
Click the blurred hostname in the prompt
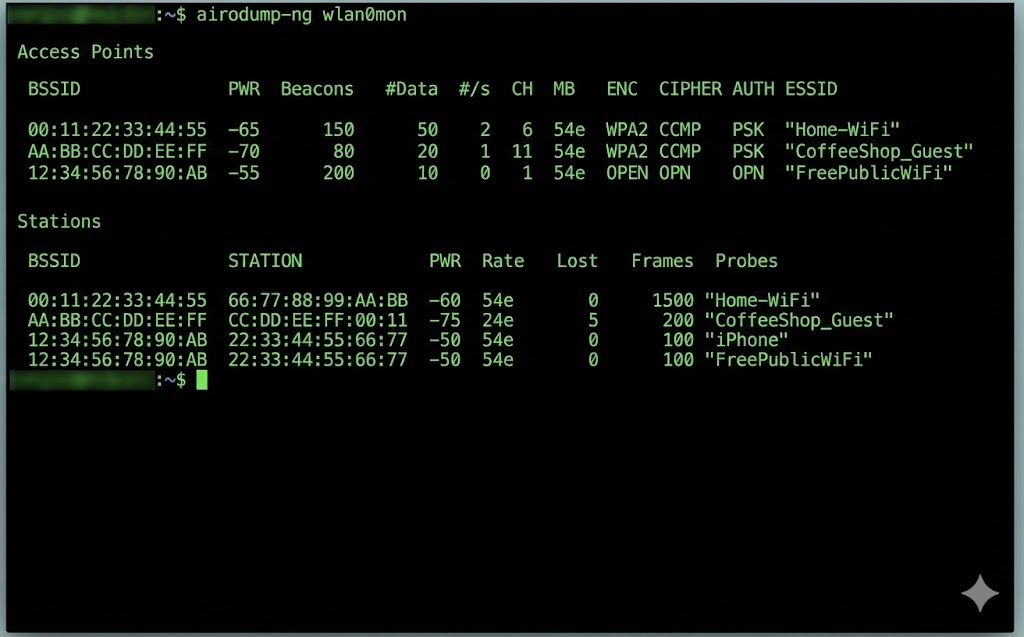click(80, 380)
